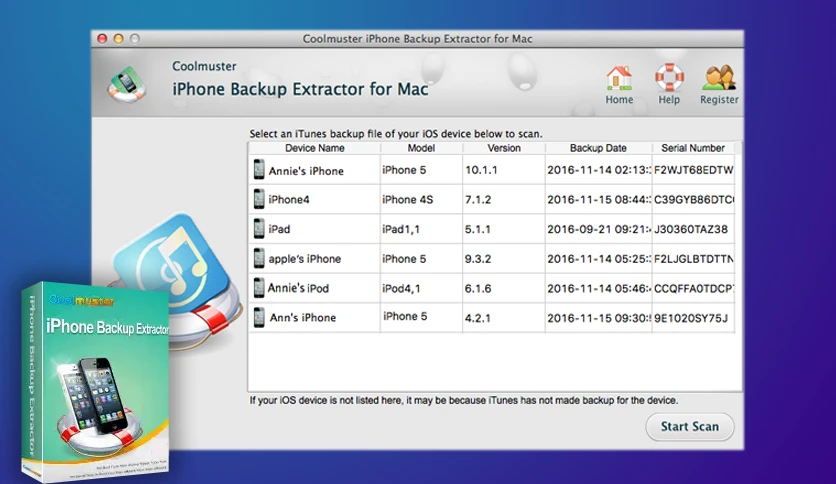The width and height of the screenshot is (836, 484).
Task: Click the iPhone Backup Extractor product box
Action: click(96, 381)
